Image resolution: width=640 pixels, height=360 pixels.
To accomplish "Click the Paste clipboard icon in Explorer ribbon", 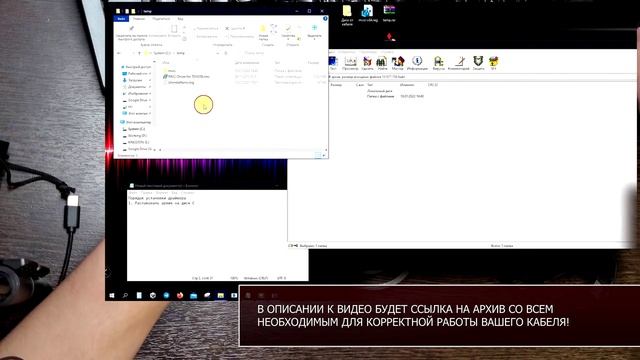I will (174, 29).
